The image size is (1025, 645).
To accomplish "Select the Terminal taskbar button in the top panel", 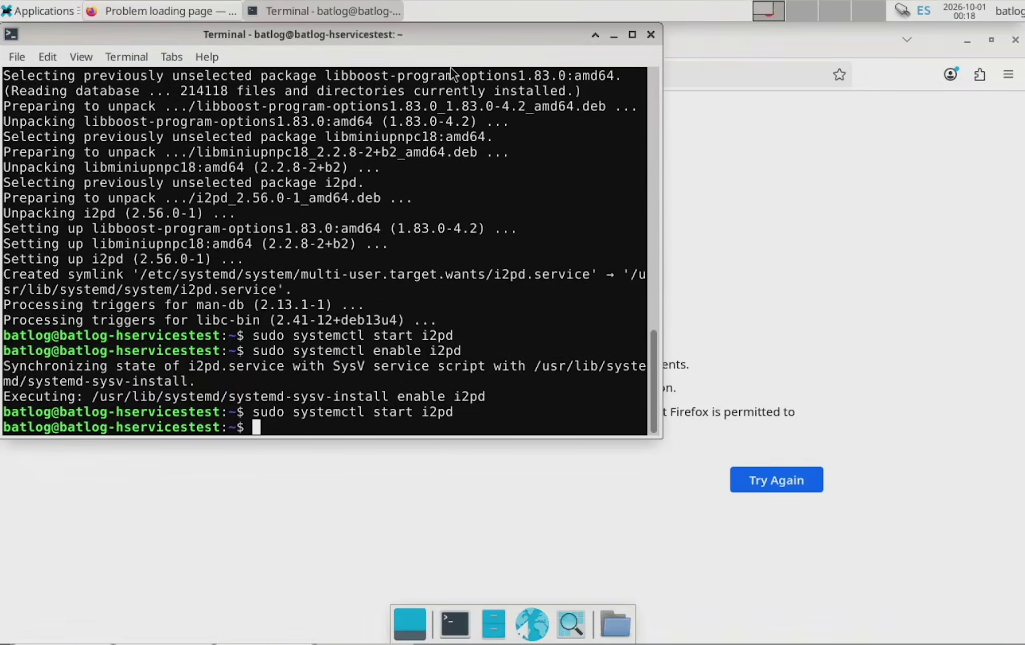I will [x=324, y=10].
